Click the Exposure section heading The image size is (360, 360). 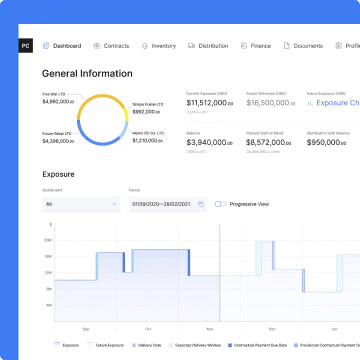pyautogui.click(x=58, y=174)
